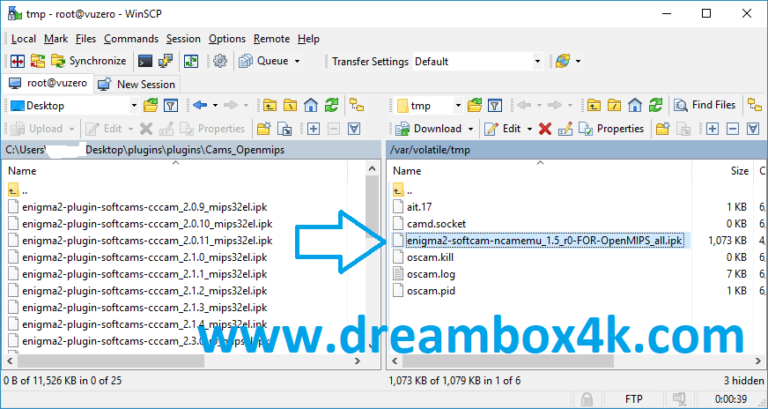This screenshot has height=409, width=768.
Task: Click the remote Edit button
Action: (x=503, y=129)
